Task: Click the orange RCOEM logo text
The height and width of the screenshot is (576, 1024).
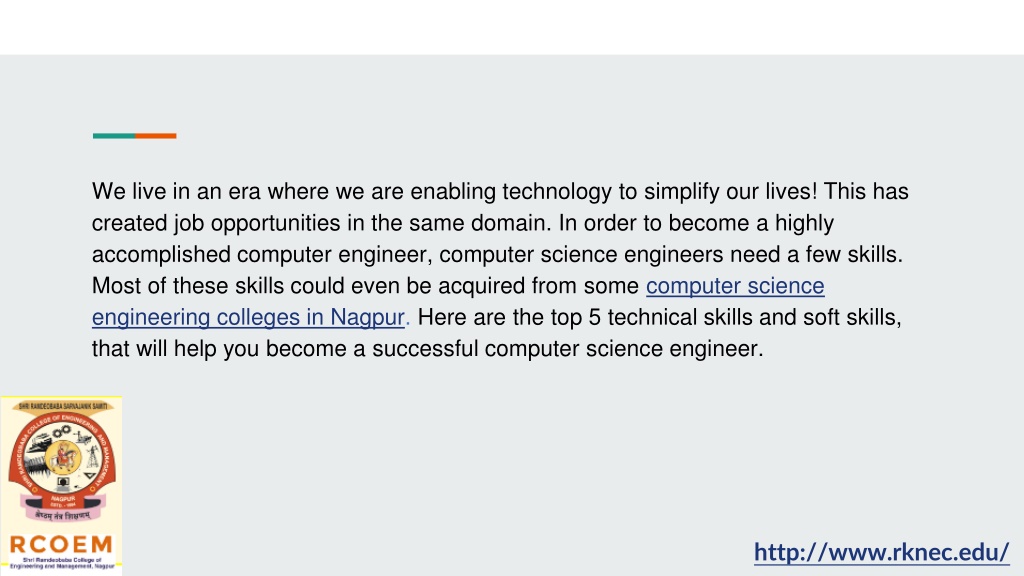Action: click(61, 545)
